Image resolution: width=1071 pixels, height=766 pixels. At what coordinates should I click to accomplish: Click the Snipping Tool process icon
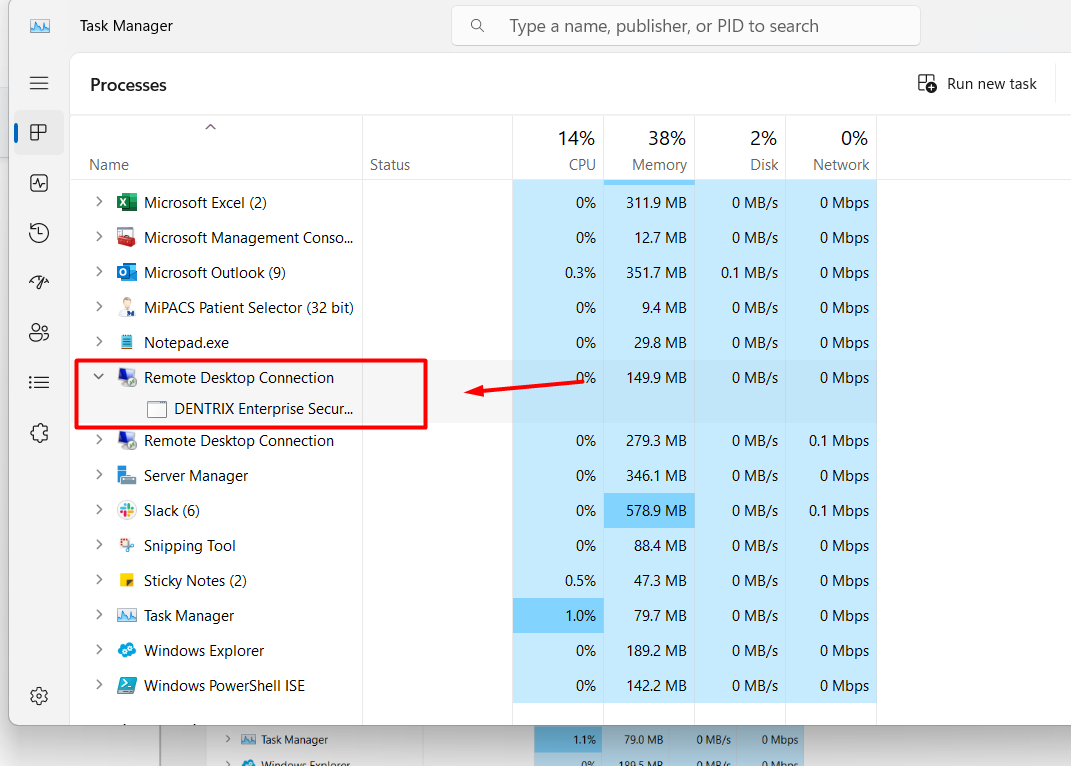click(x=126, y=545)
